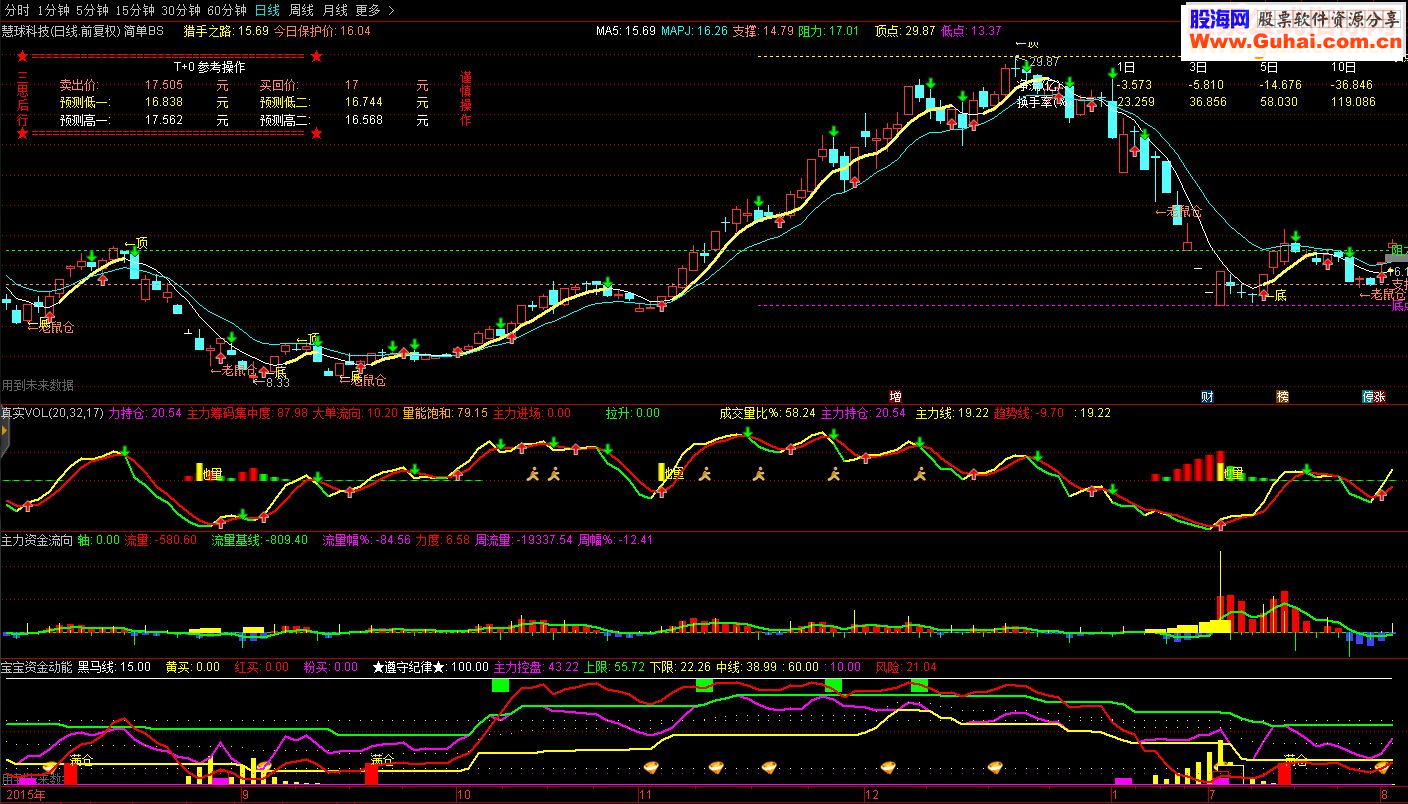Click the 10日 column header
Viewport: 1408px width, 804px height.
1344,68
